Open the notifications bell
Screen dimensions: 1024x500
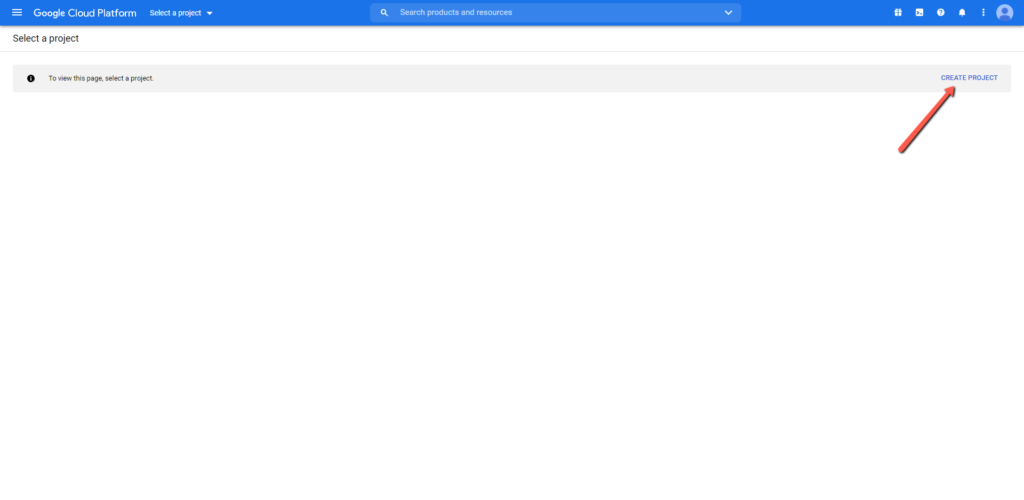point(962,12)
